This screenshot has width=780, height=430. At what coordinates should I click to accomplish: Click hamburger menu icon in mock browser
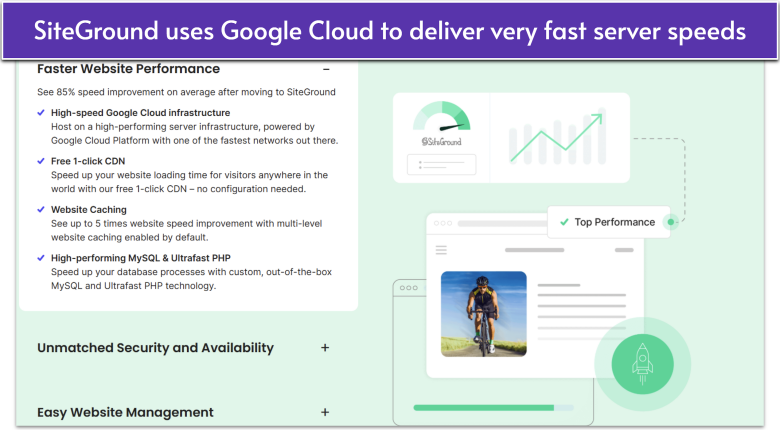tap(441, 250)
